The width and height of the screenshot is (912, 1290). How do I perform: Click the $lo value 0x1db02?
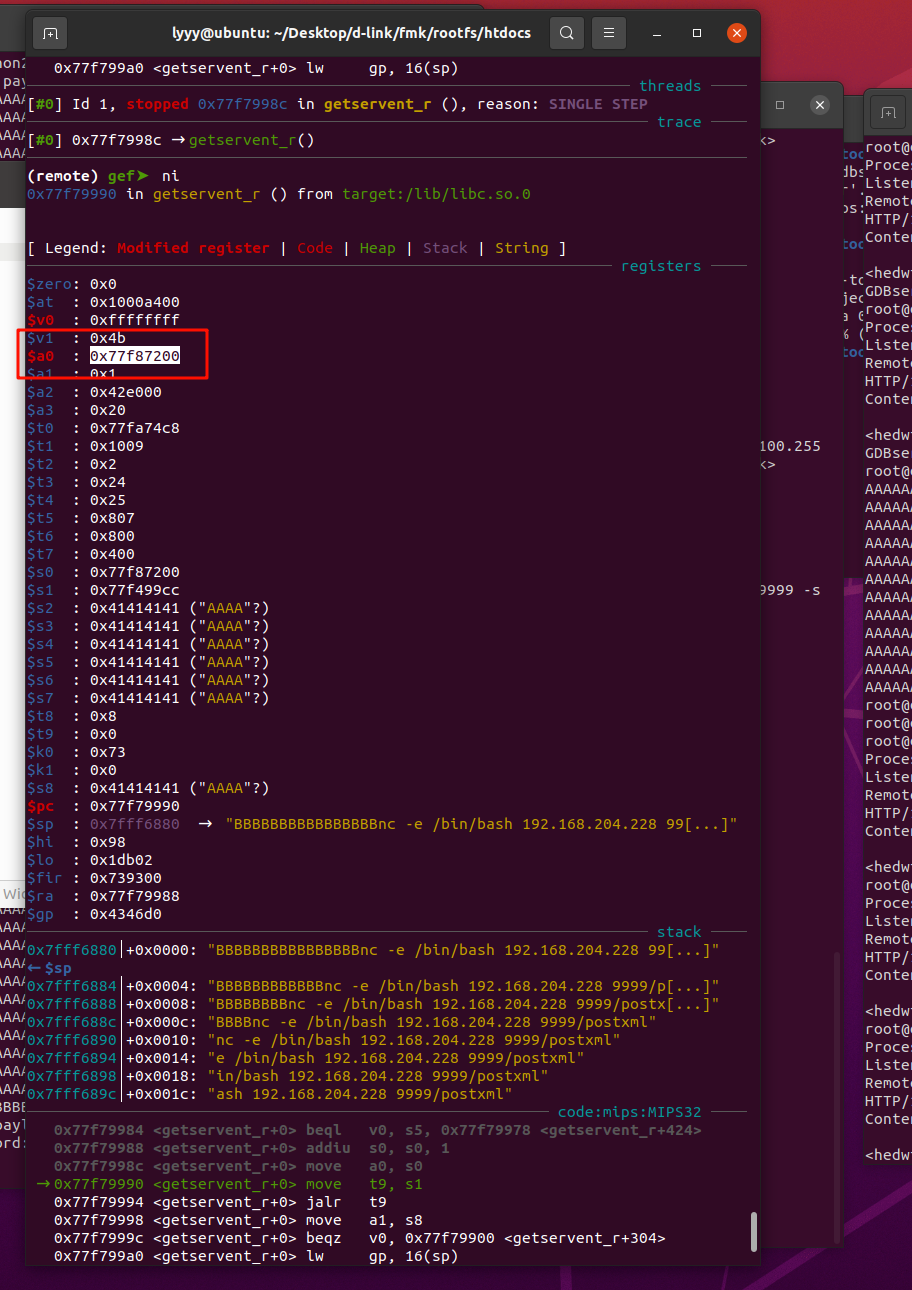pos(121,860)
